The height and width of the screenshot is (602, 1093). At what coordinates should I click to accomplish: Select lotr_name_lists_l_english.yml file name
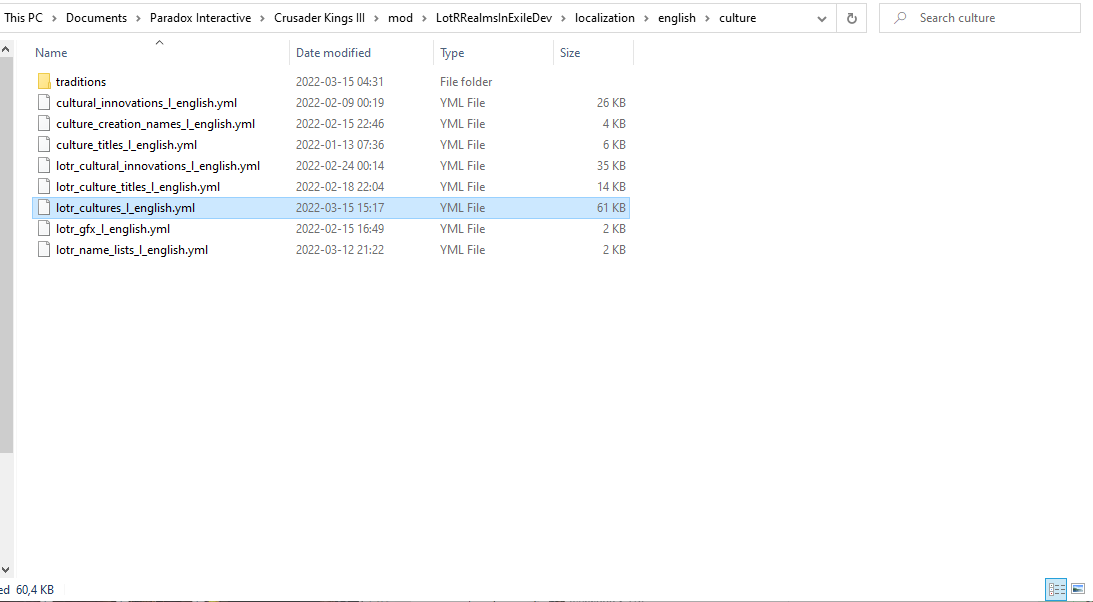point(132,249)
